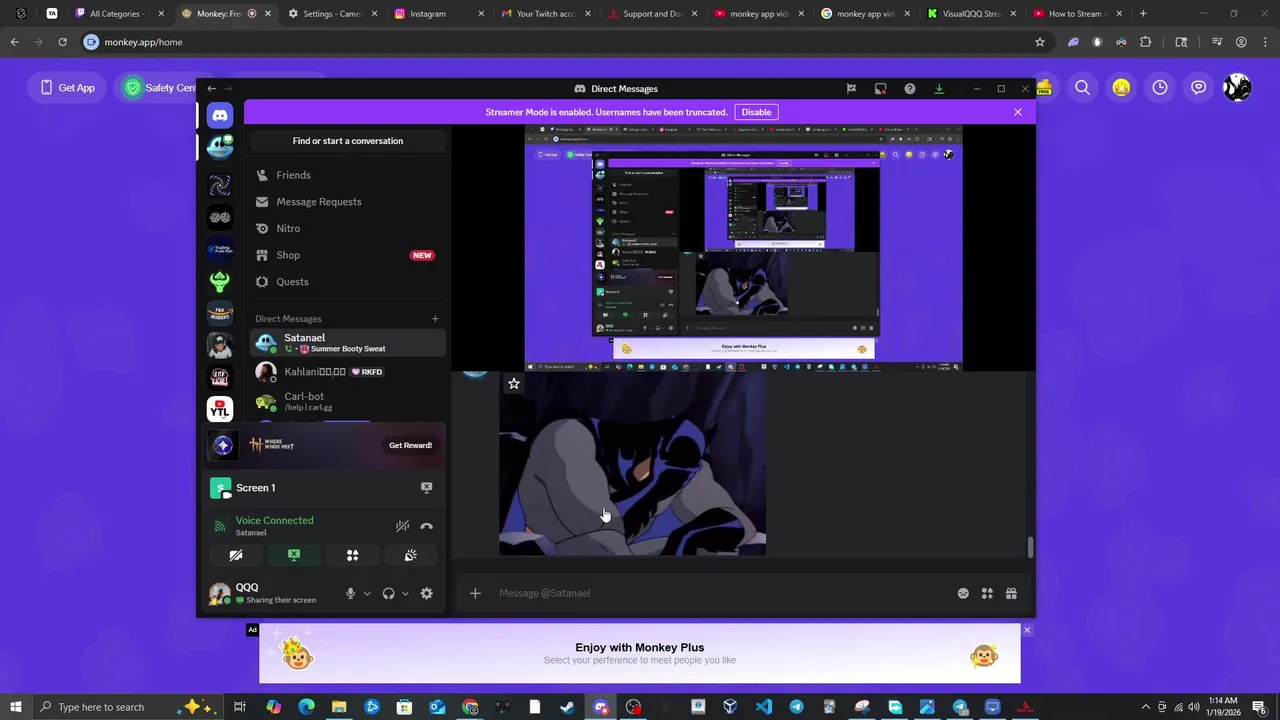The height and width of the screenshot is (720, 1280).
Task: Send a gift with the gift icon
Action: click(1011, 593)
